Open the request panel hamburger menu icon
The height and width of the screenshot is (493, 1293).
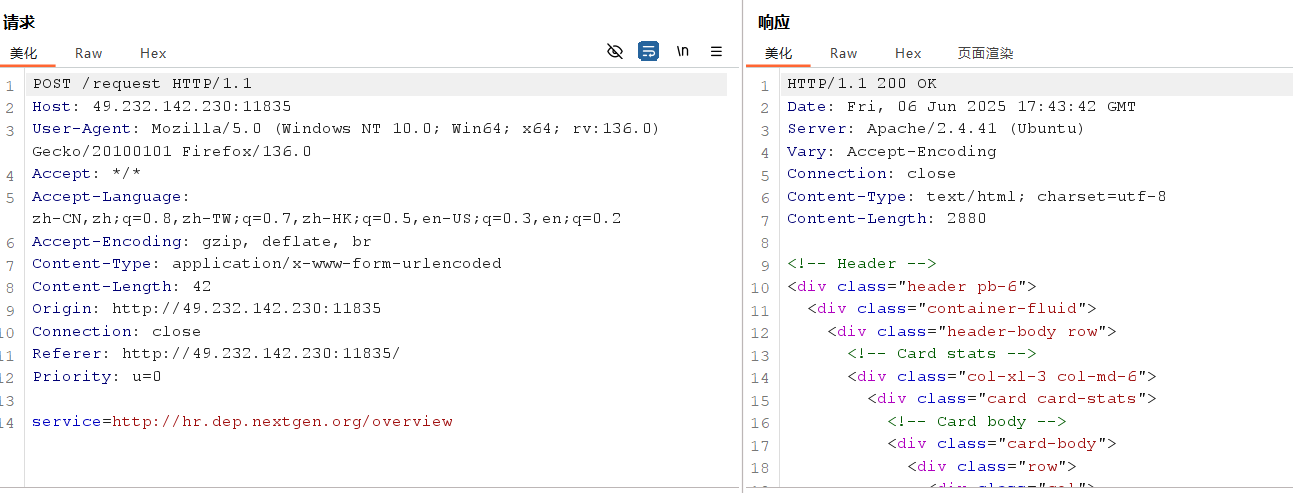(716, 51)
